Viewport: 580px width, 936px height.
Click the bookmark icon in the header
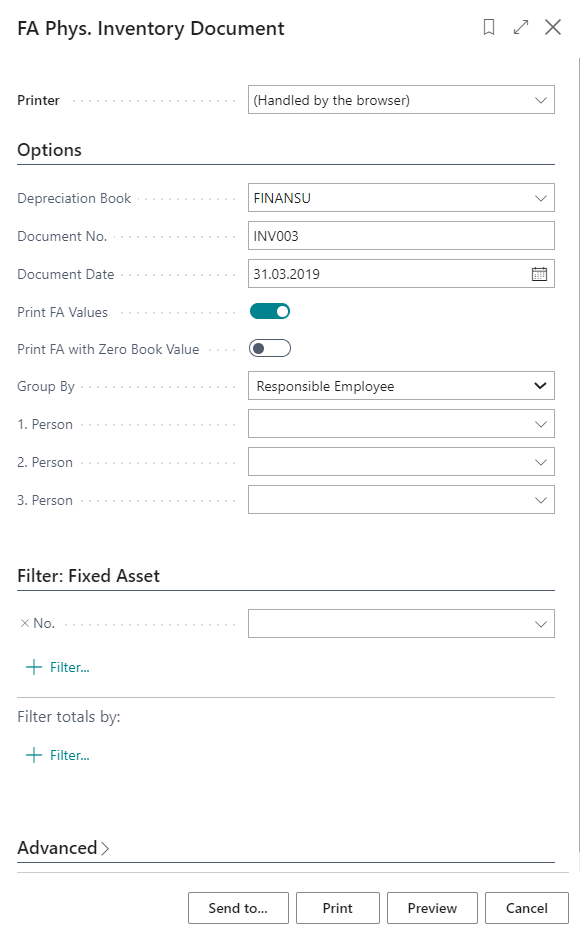489,27
